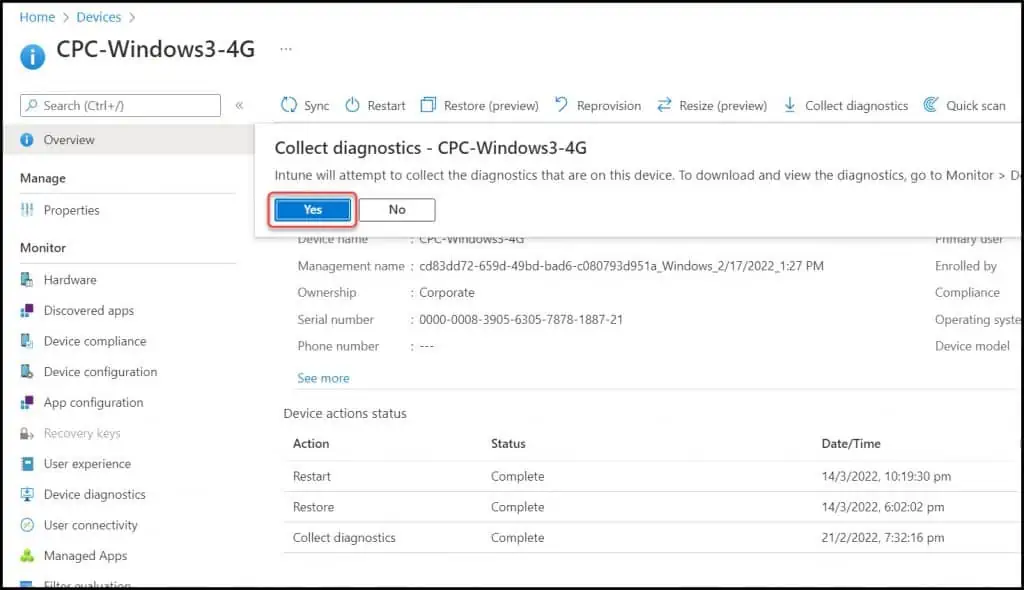
Task: Open User experience menu item
Action: 88,464
